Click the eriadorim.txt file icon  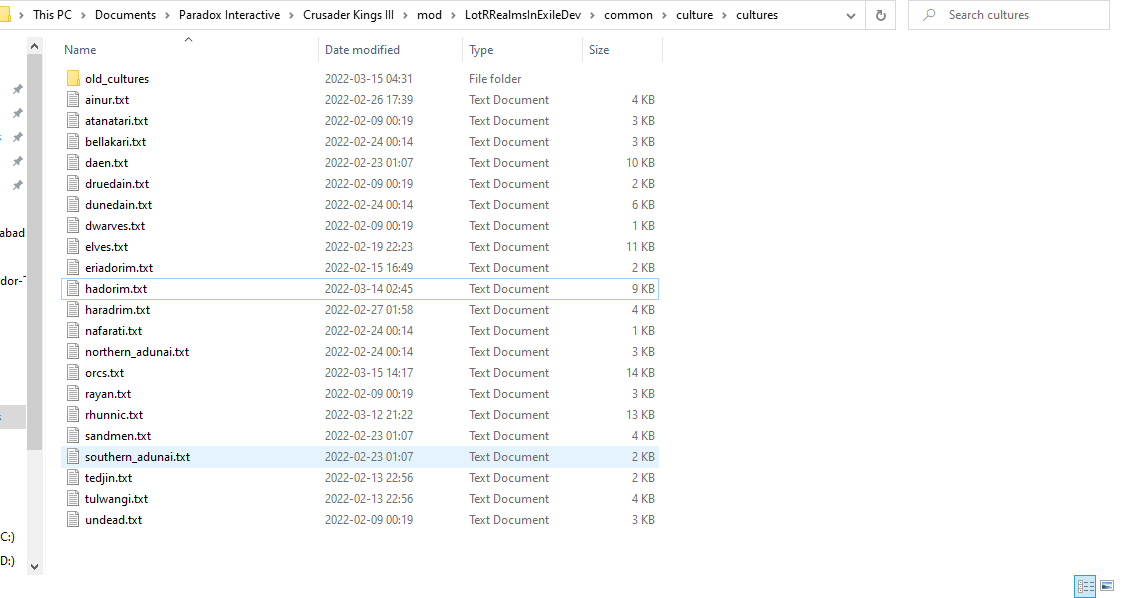coord(73,268)
